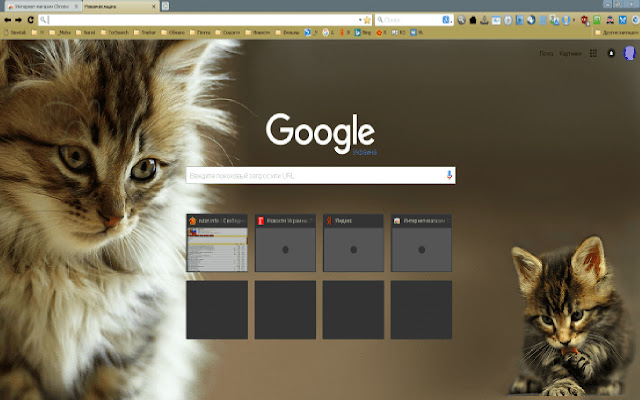Expand the arrow next to the lightbulb icon
Screen dimensions: 640x400
pyautogui.click(x=573, y=20)
